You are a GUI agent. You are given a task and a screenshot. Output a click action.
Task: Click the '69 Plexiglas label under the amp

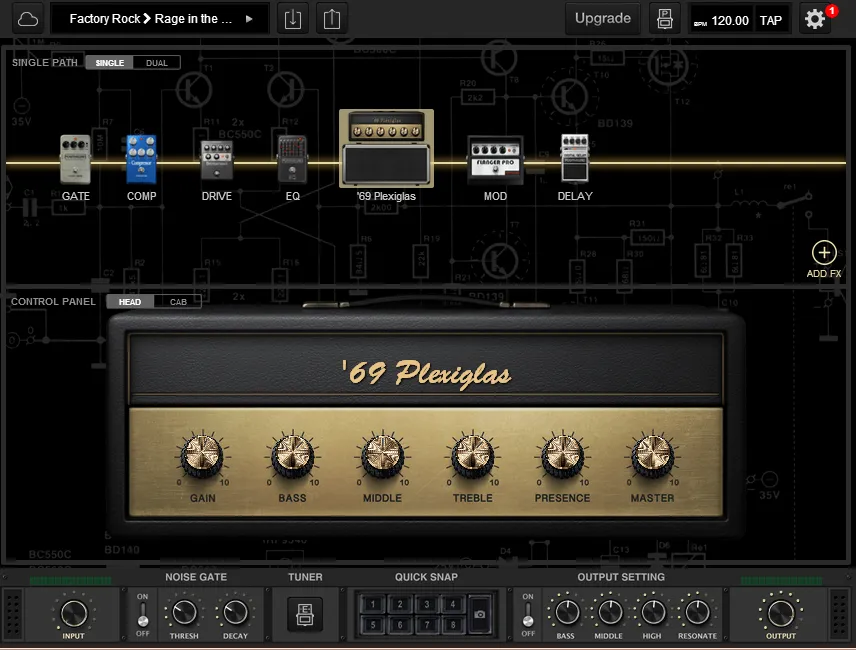387,196
